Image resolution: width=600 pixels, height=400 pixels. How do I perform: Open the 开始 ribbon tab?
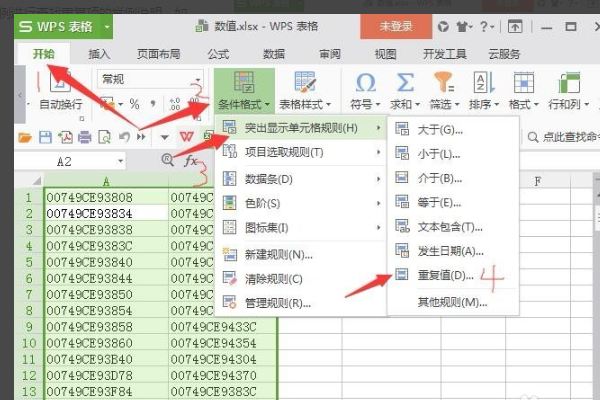tap(43, 54)
